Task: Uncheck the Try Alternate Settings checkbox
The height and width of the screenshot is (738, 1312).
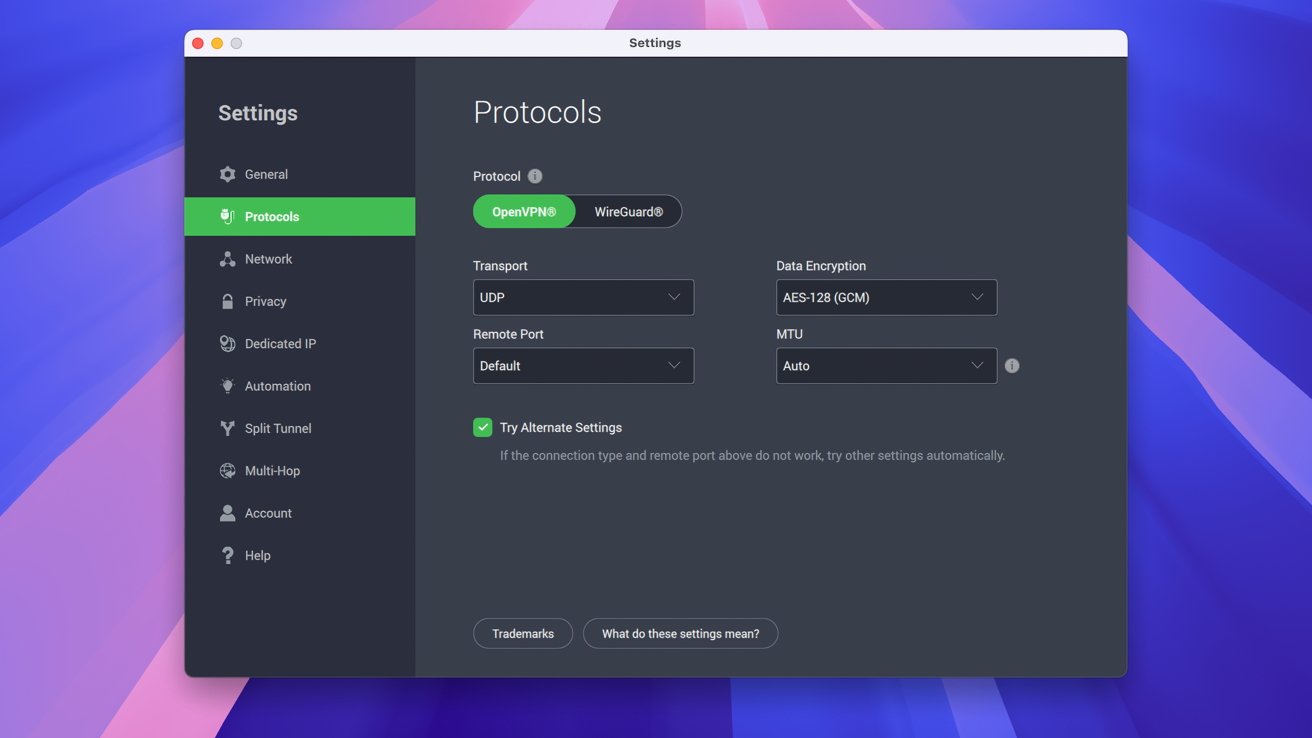Action: 483,427
